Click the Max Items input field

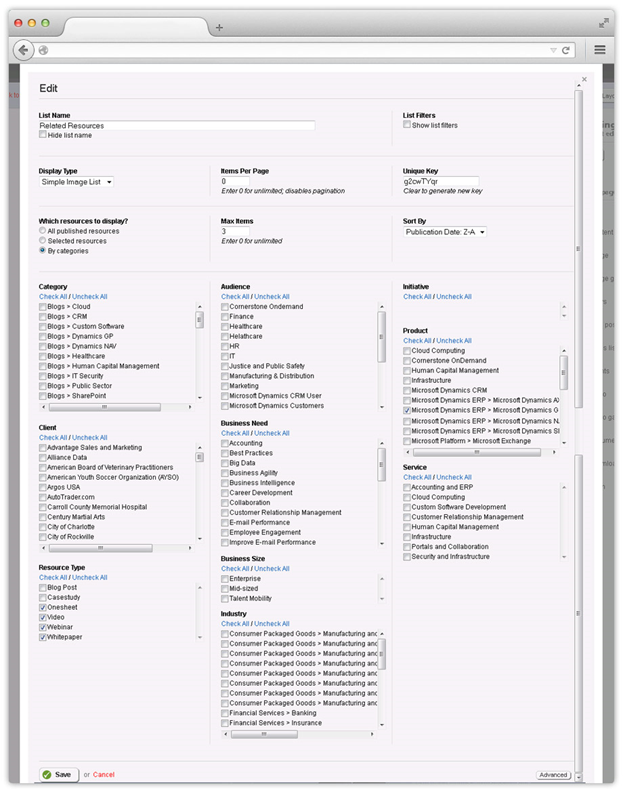pos(235,231)
